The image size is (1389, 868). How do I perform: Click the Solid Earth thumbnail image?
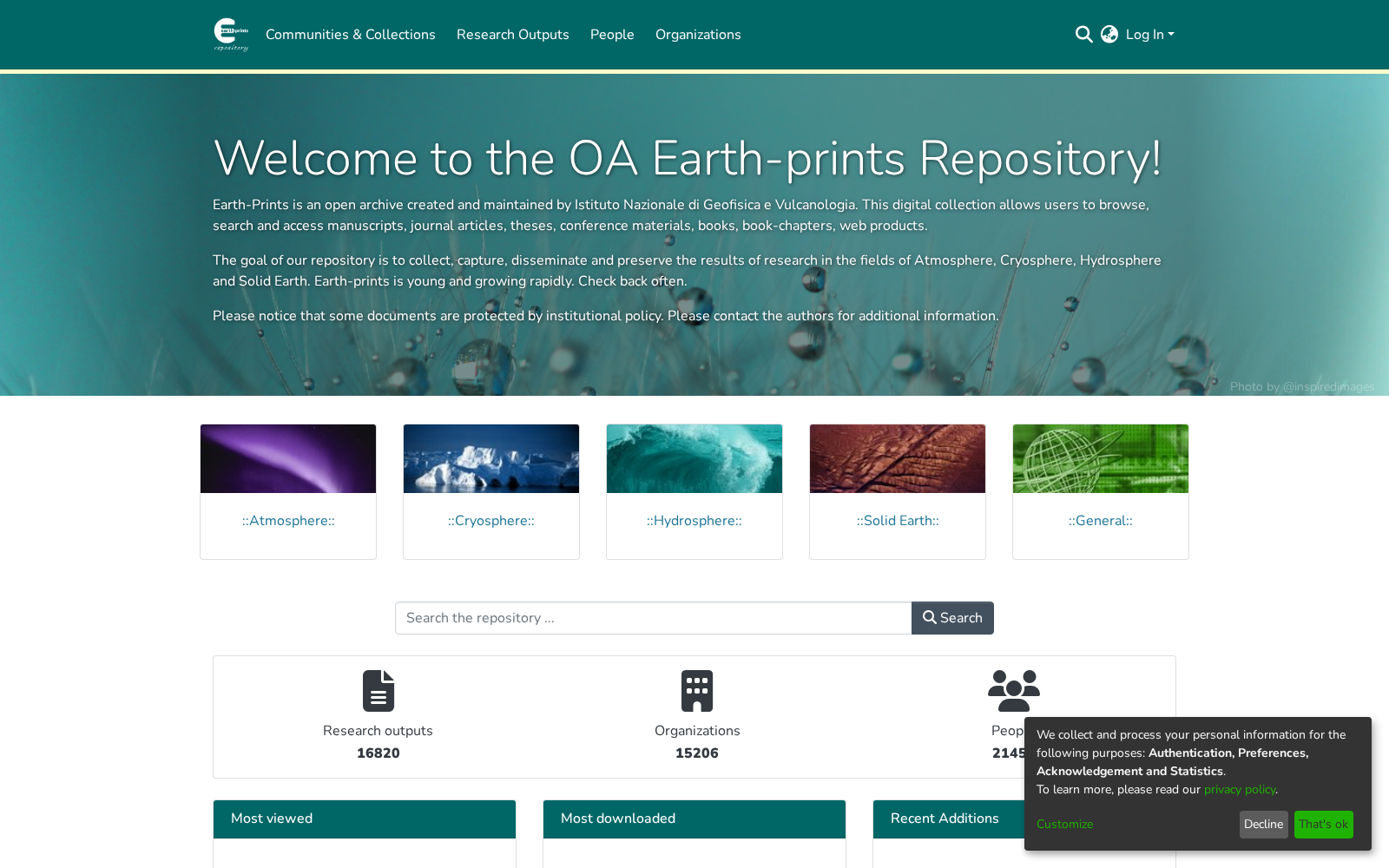(x=898, y=458)
